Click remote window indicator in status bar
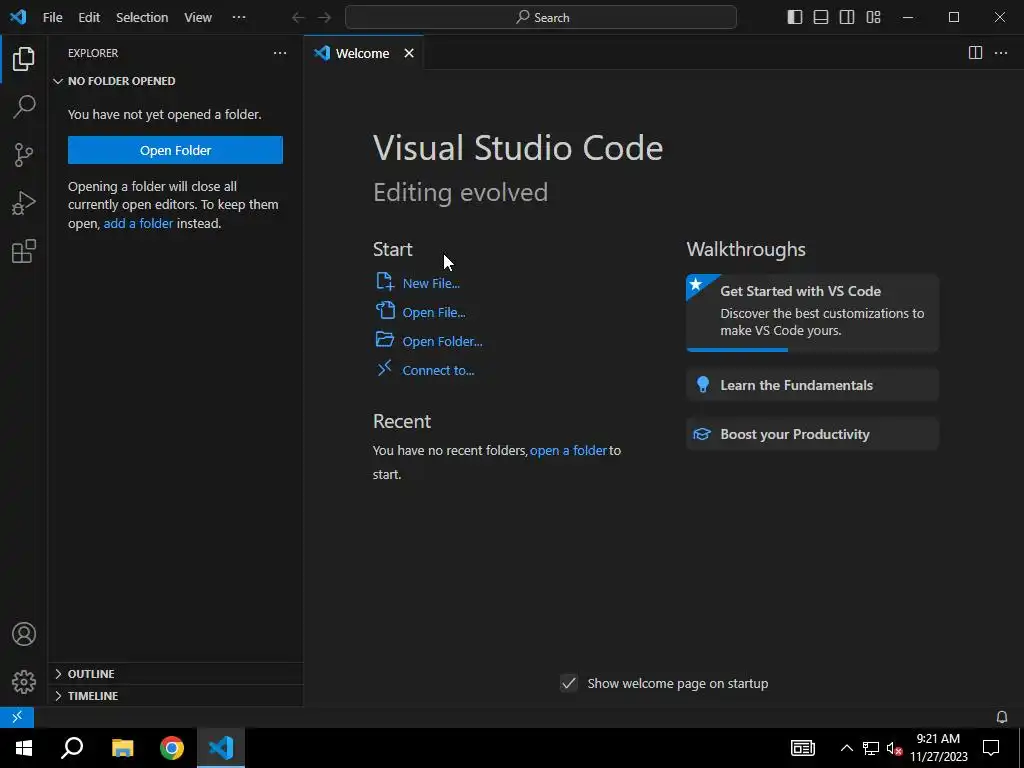 (17, 716)
